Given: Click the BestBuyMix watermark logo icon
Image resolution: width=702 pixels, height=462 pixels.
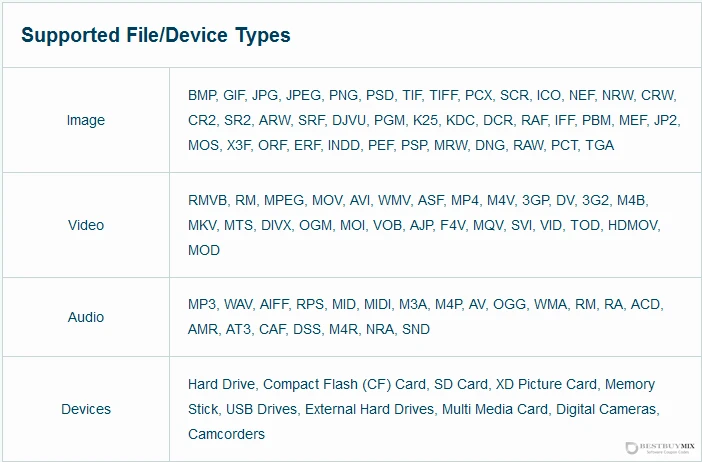Looking at the screenshot, I should coord(631,448).
